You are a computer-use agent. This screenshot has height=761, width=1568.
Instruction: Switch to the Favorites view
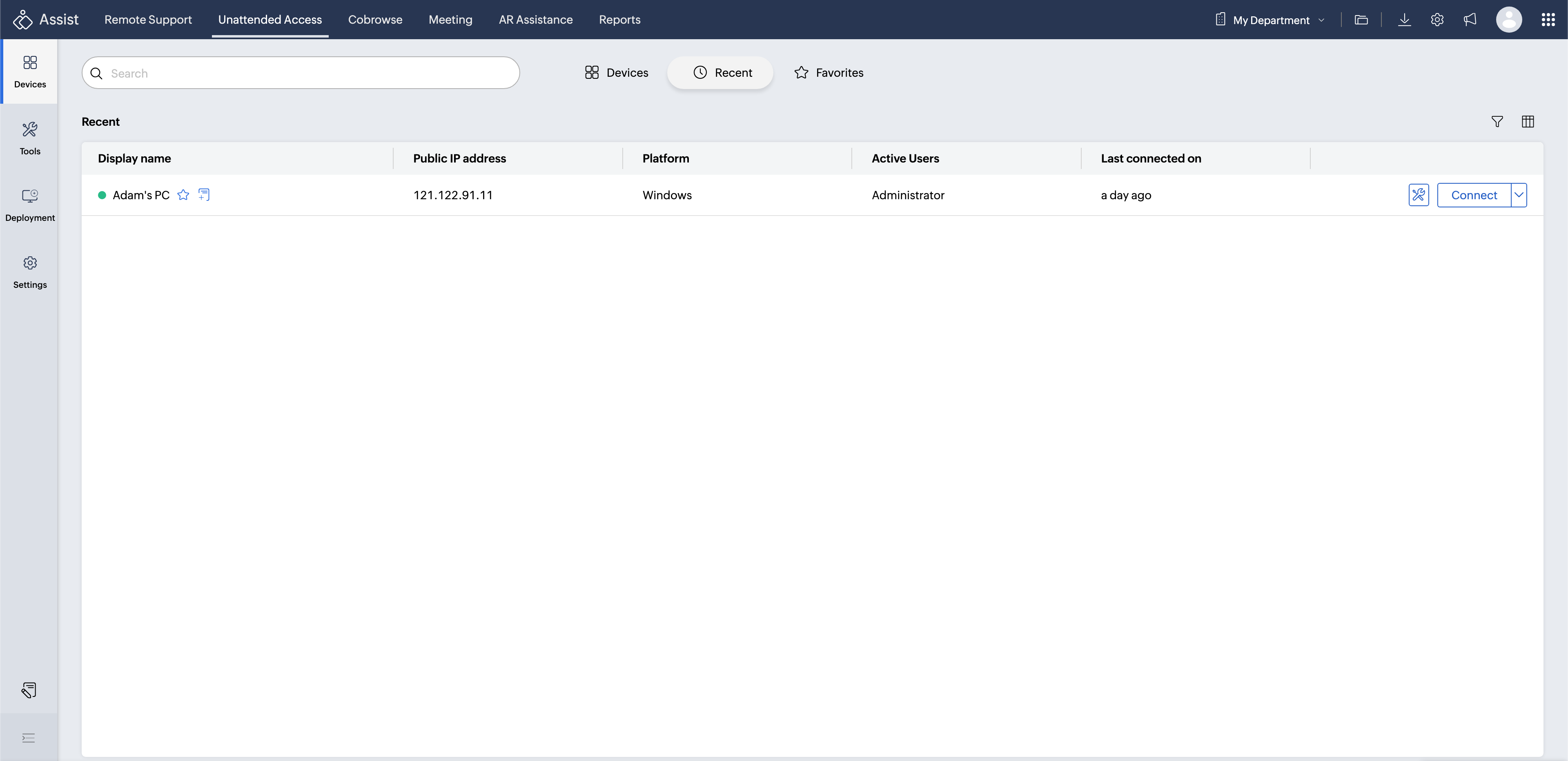(x=829, y=72)
